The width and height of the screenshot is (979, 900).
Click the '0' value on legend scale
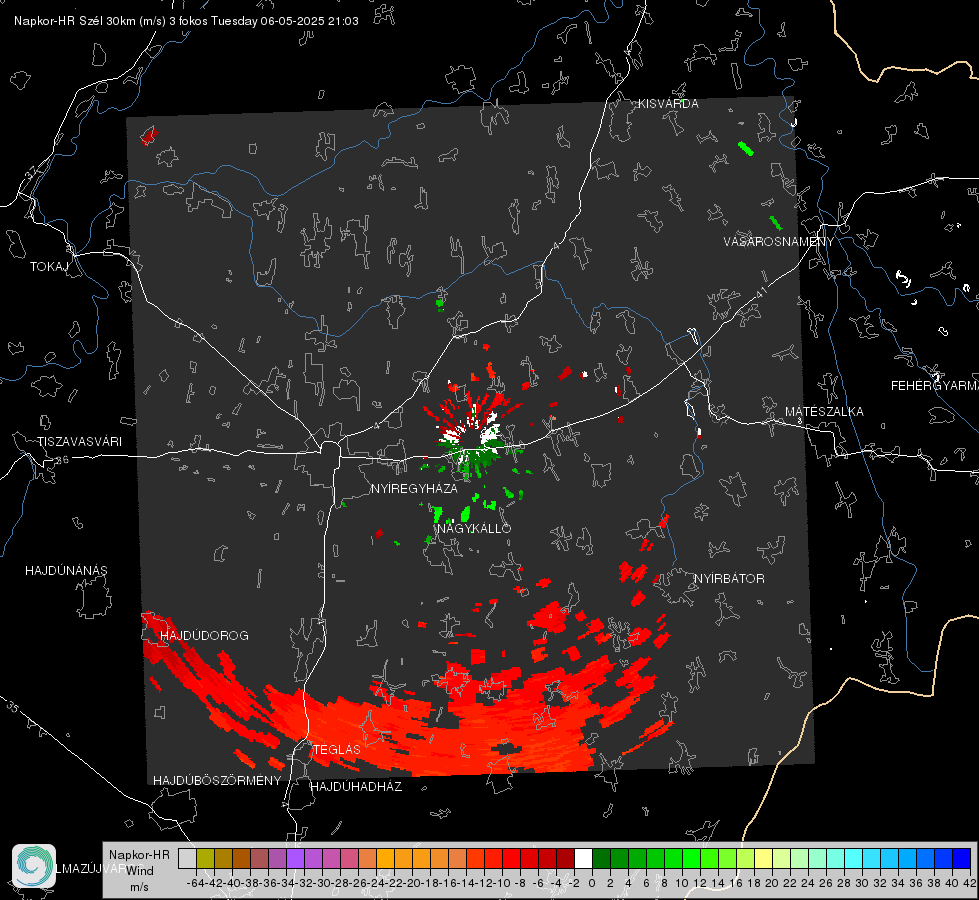point(592,883)
